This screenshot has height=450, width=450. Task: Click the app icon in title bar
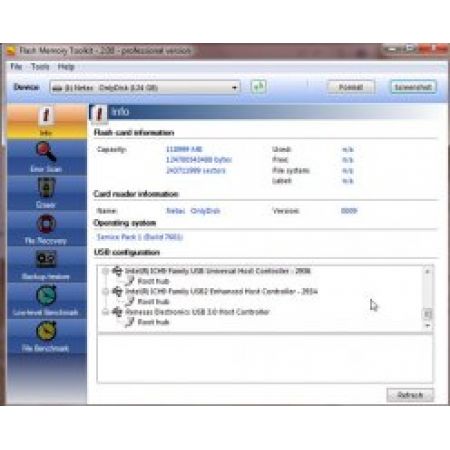(11, 51)
